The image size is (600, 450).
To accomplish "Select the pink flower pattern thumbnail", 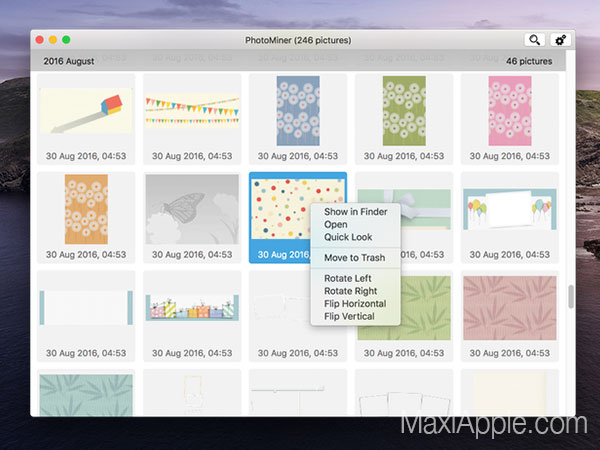I will pos(510,111).
